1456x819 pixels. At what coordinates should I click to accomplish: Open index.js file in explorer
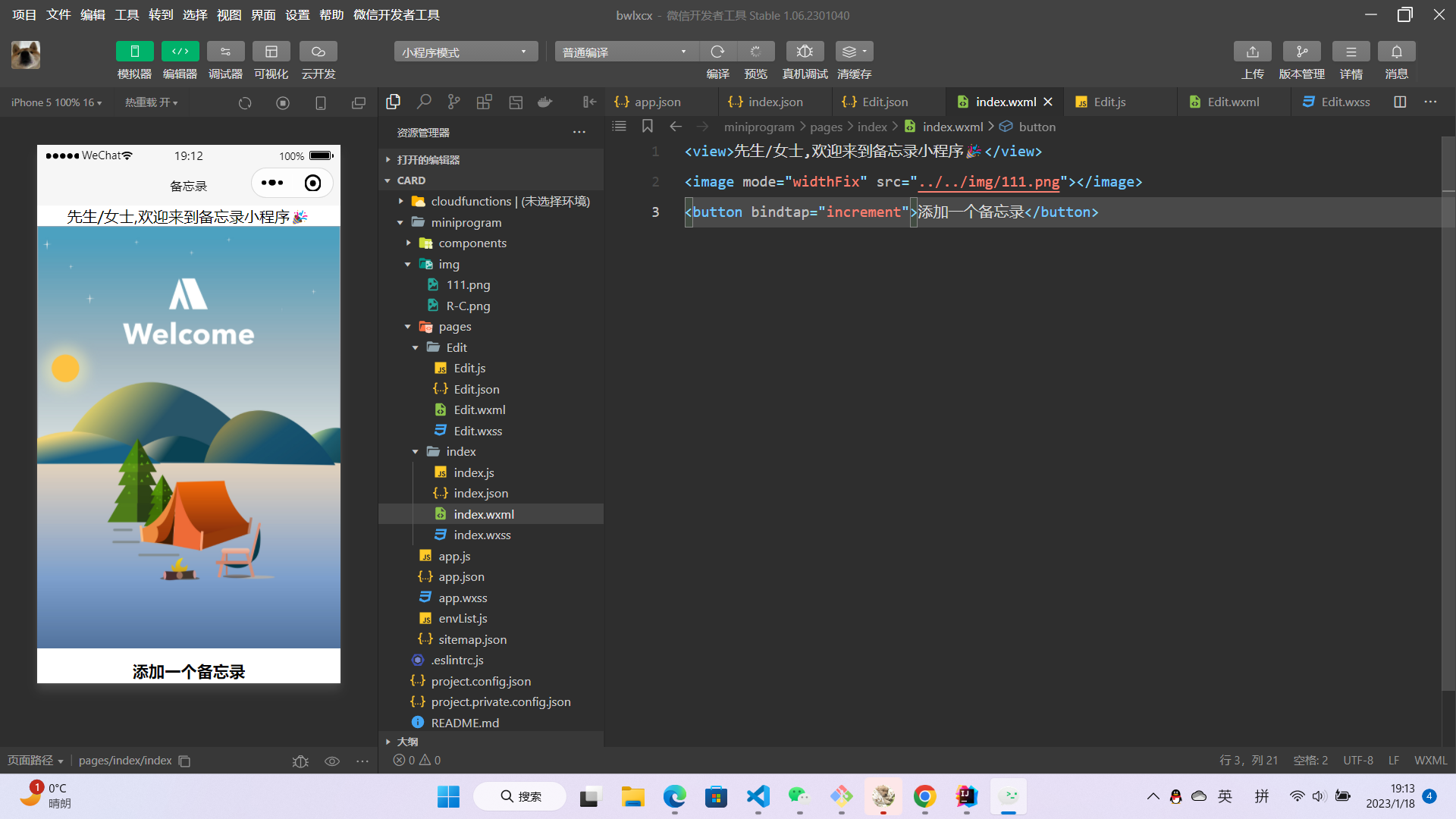pos(473,472)
